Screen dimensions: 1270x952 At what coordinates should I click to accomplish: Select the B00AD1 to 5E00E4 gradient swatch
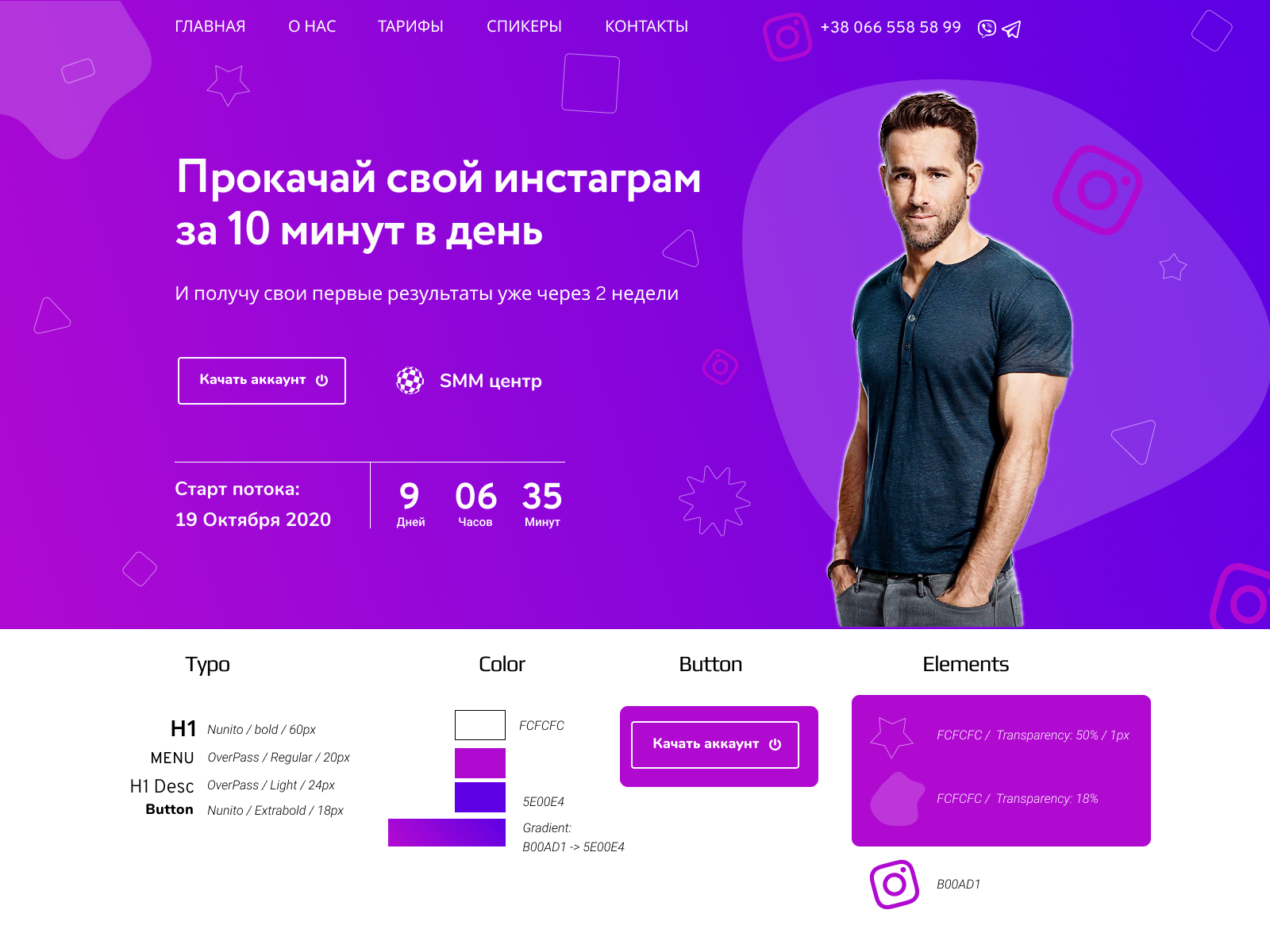coord(447,832)
